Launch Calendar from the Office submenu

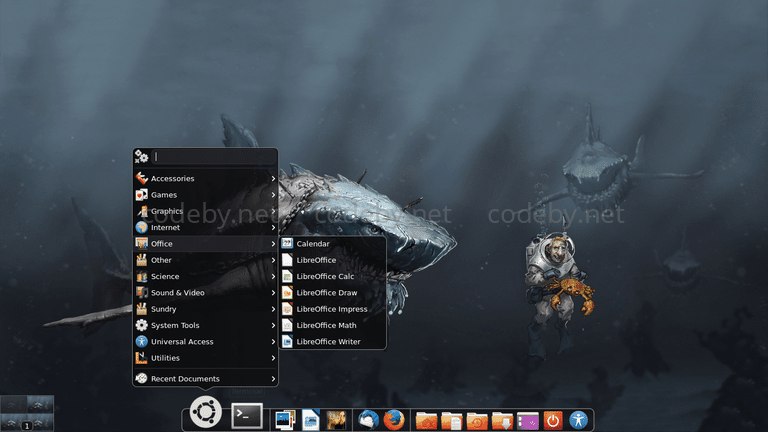(x=333, y=244)
